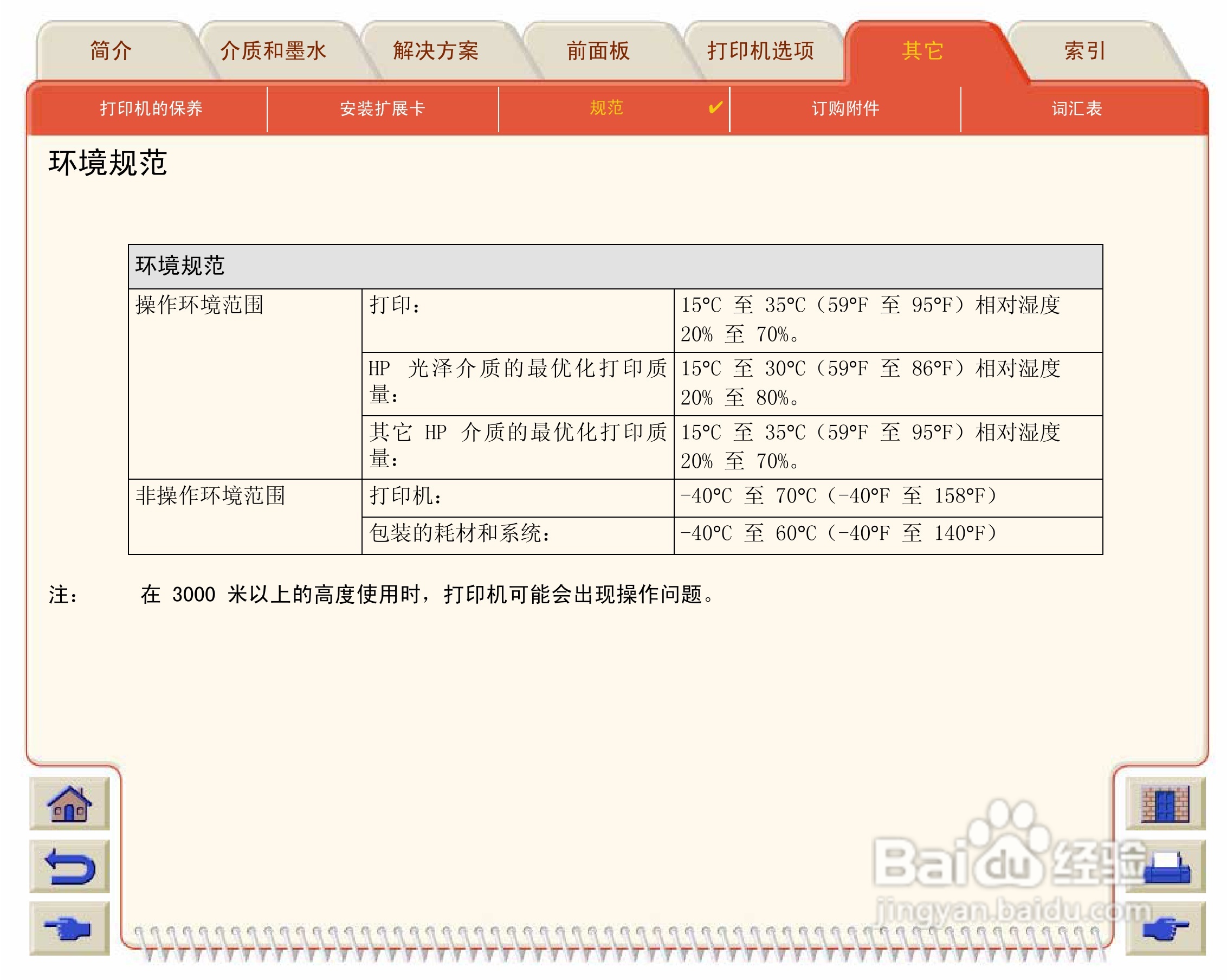
Task: Click the yellow checkmark beside 规范
Action: [x=715, y=107]
